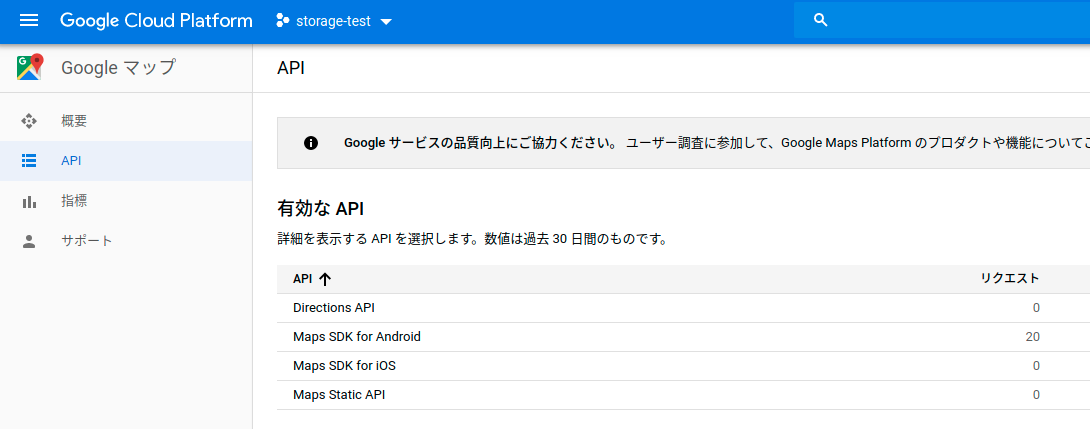Click the storage-test project icon

282,21
